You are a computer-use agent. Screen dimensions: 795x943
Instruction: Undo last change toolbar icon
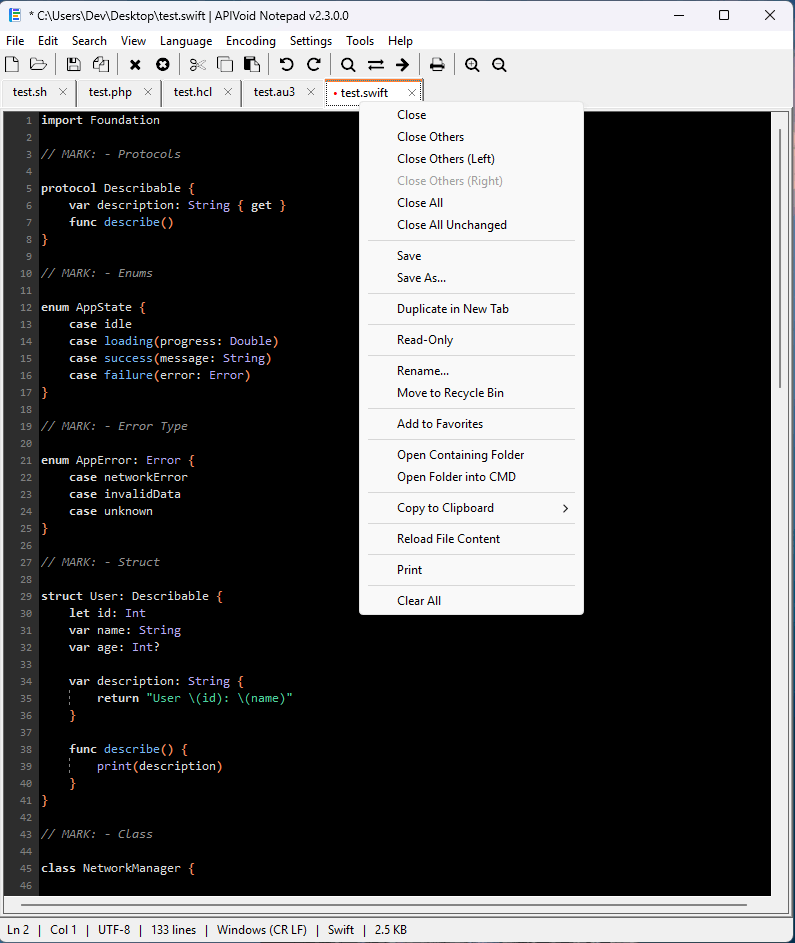pos(286,64)
